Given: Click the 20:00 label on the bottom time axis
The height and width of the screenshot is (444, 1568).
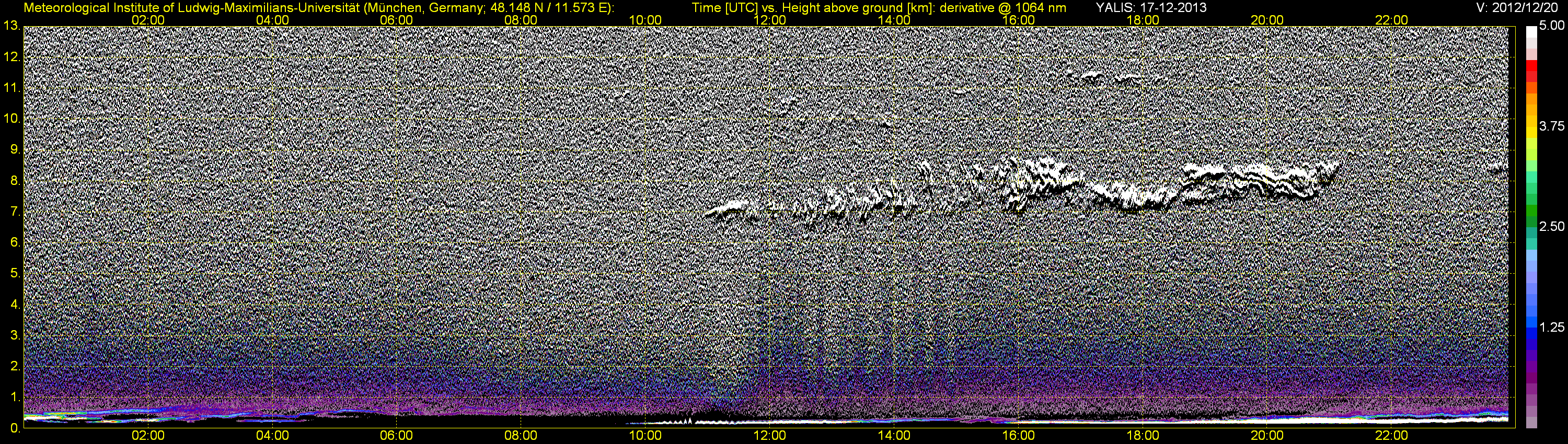Looking at the screenshot, I should [1267, 436].
